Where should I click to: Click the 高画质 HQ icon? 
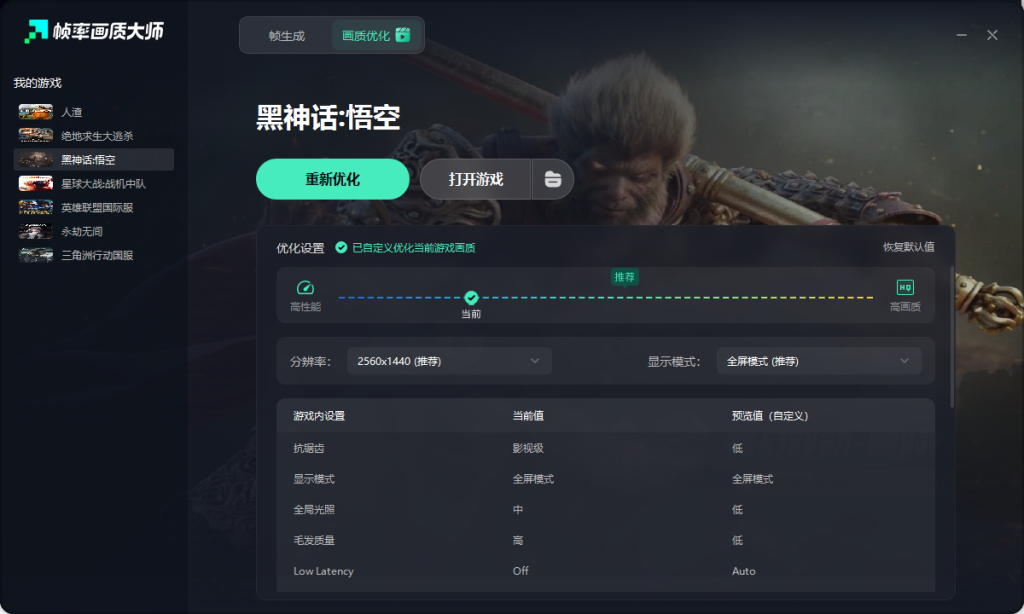tap(905, 287)
